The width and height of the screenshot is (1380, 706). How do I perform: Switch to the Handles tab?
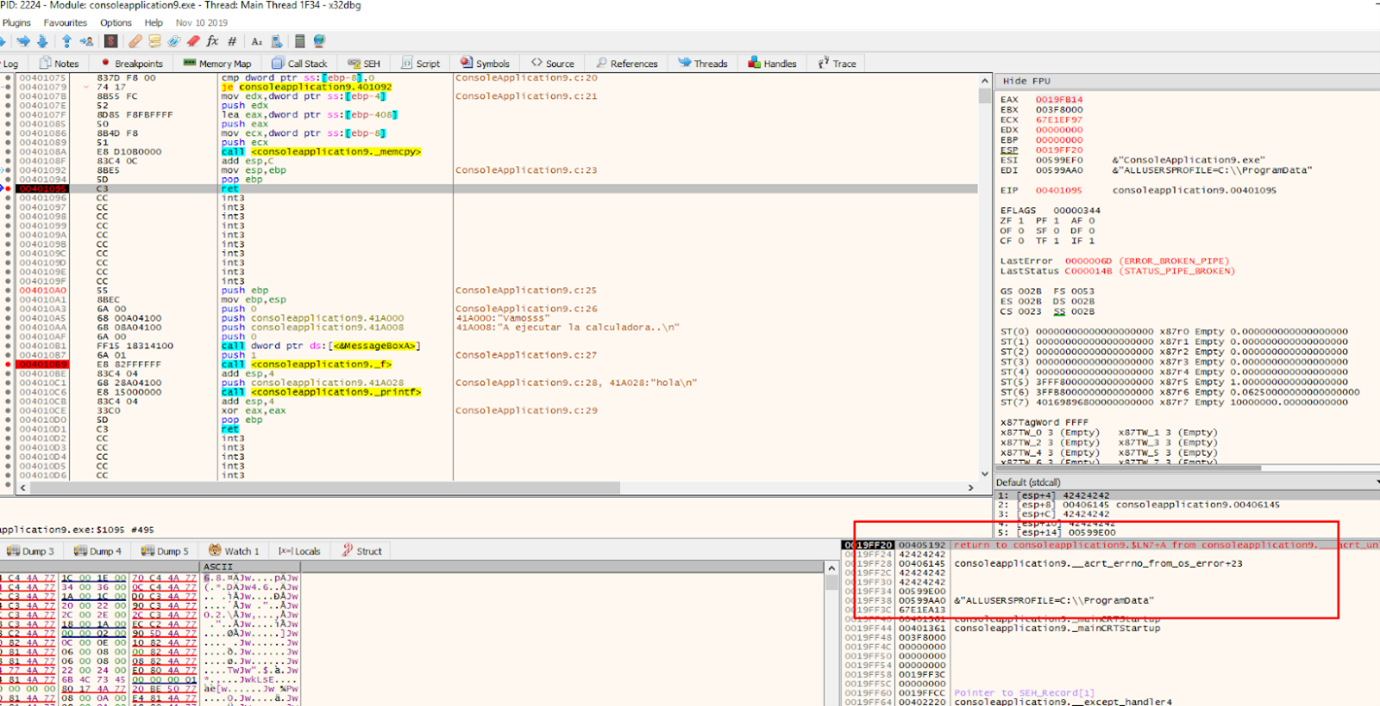pyautogui.click(x=772, y=63)
